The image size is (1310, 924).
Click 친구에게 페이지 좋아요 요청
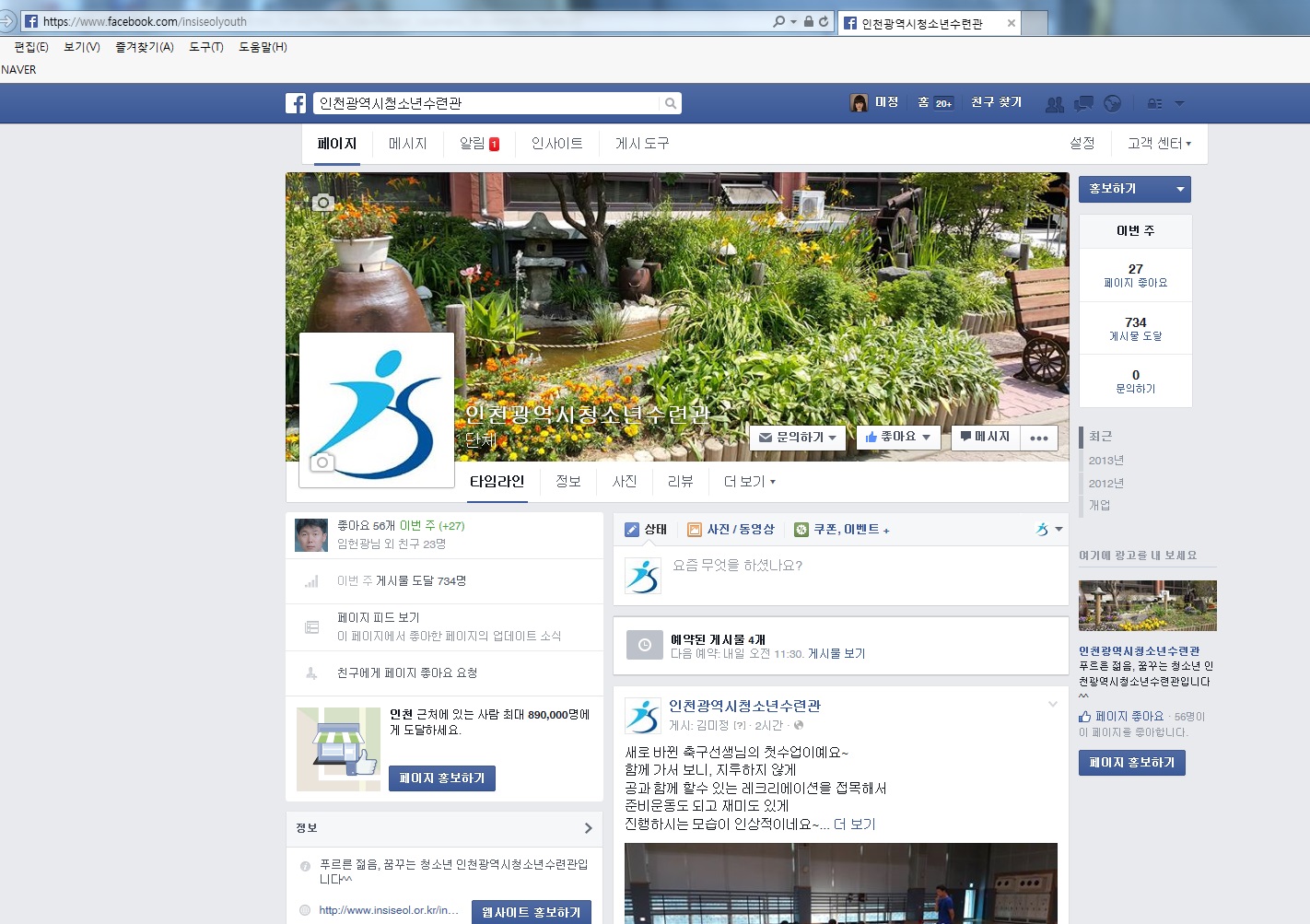point(407,673)
